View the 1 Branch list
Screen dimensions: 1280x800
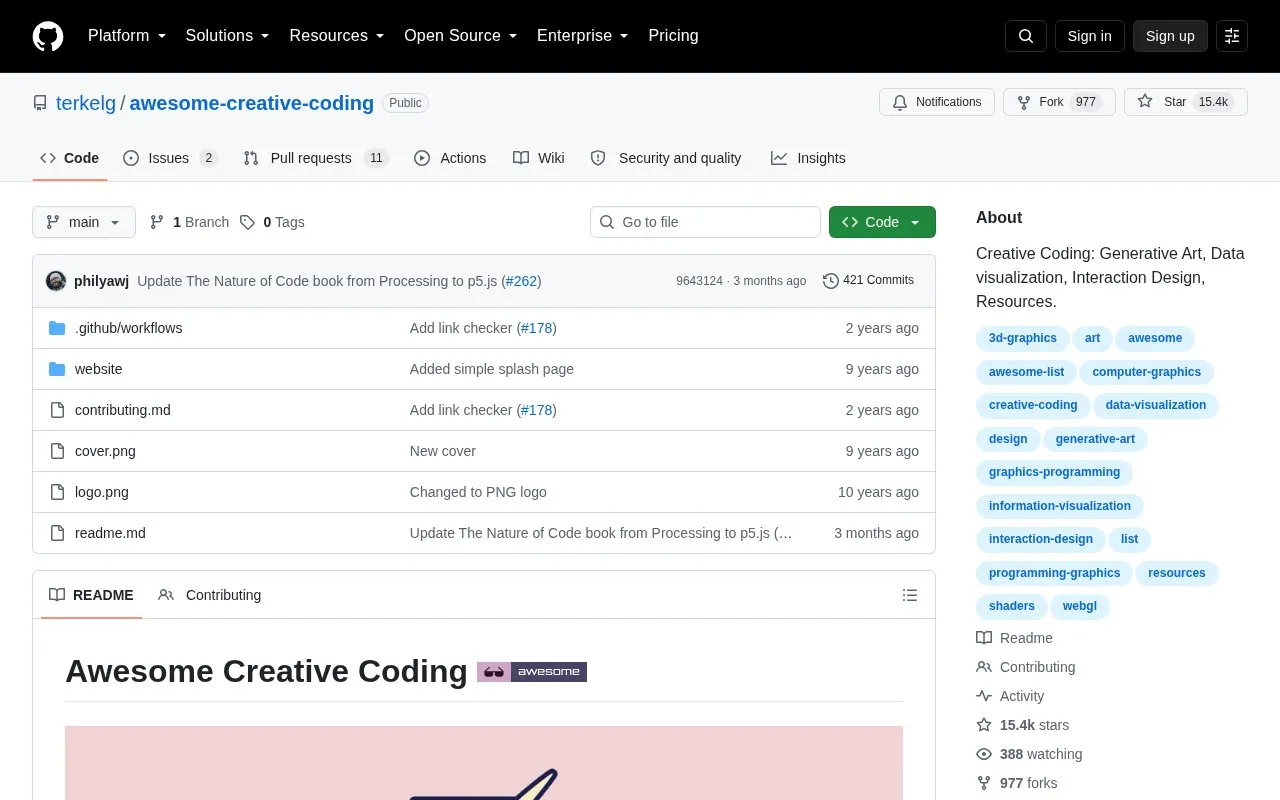pos(189,222)
